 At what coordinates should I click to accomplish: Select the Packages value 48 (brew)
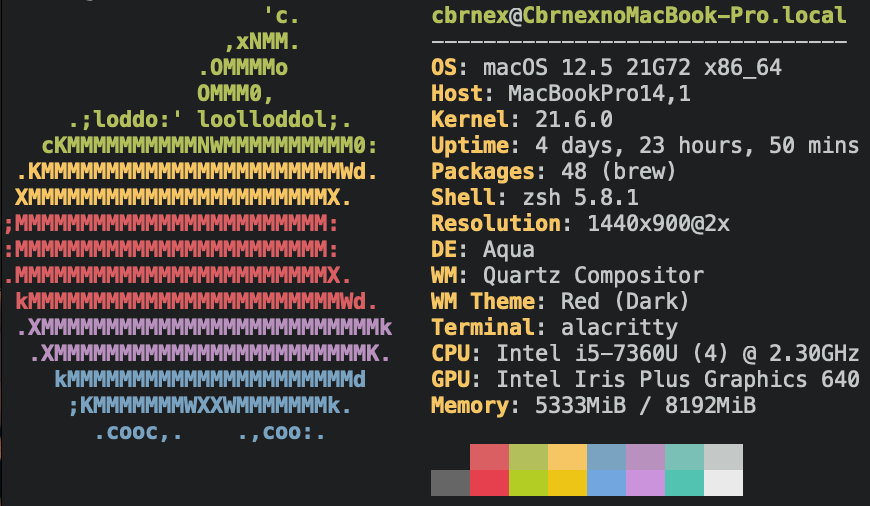point(619,171)
